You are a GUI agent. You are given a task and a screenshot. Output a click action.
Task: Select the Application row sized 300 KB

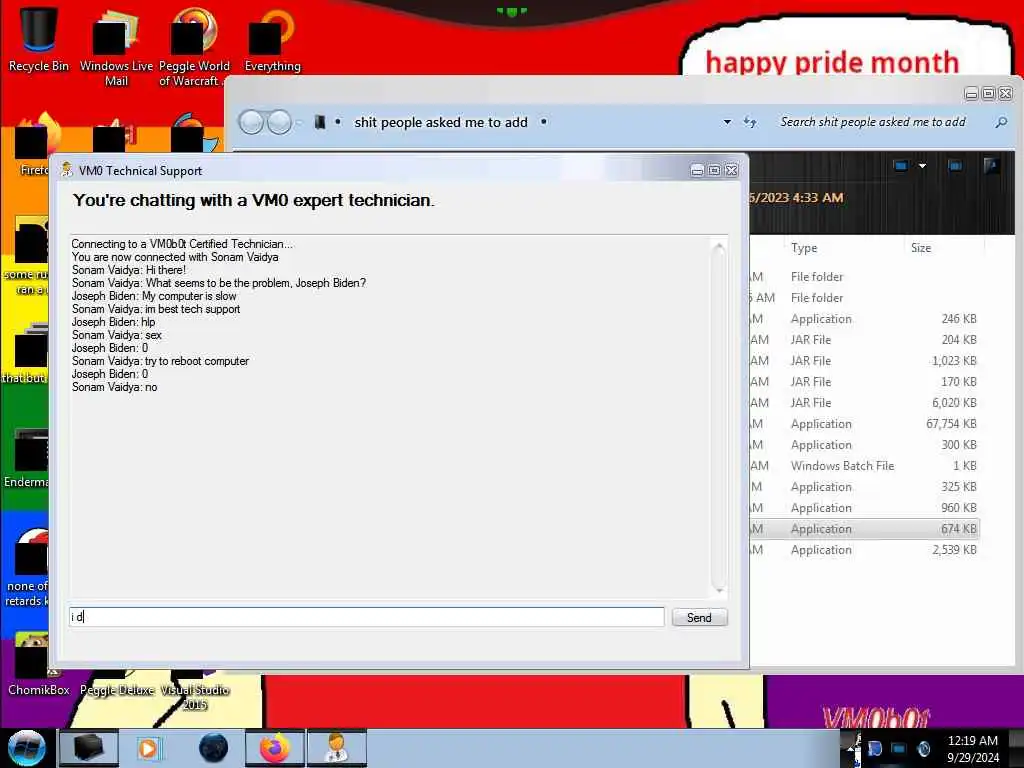[x=864, y=445]
